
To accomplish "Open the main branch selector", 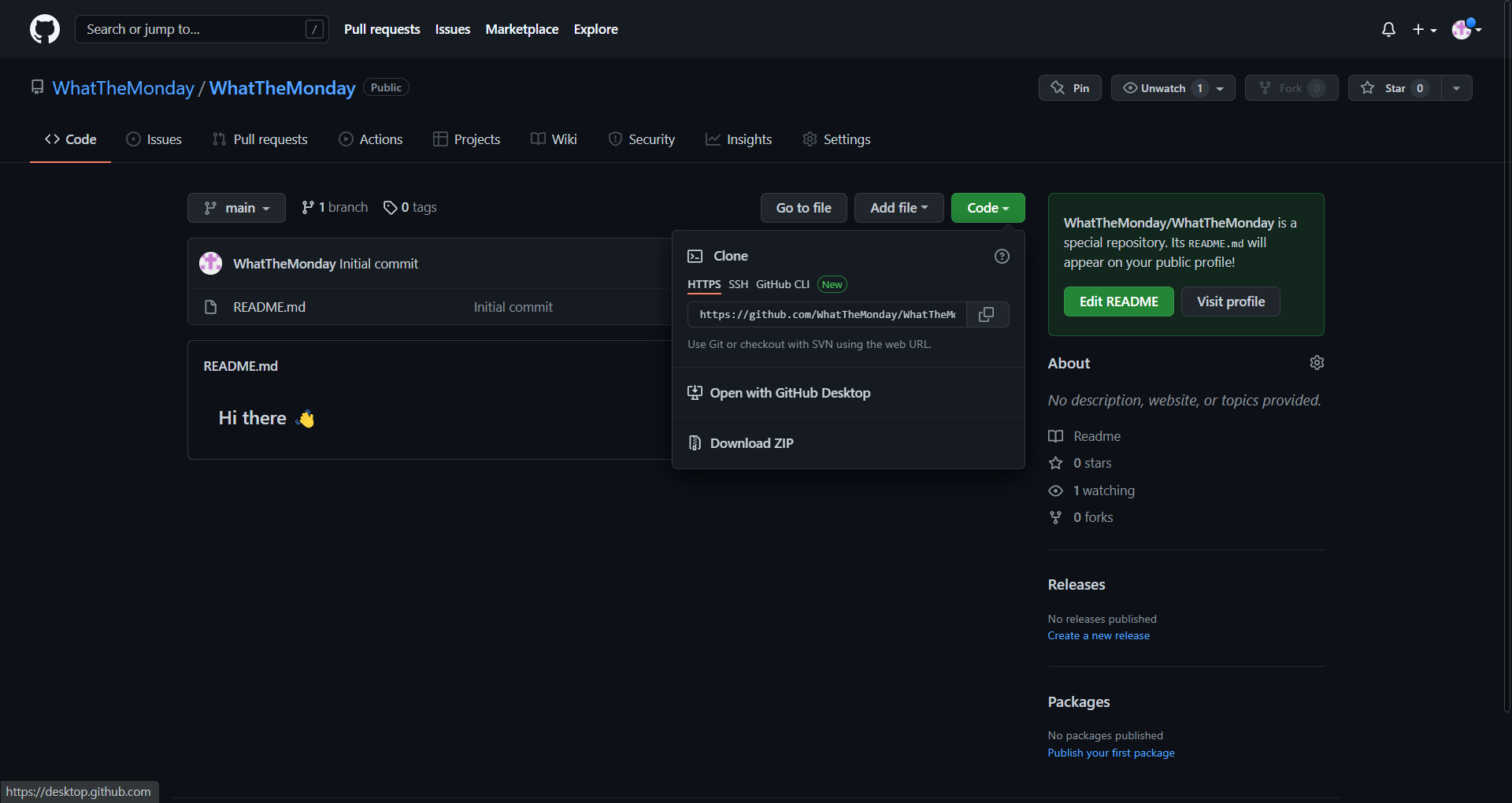I will (x=236, y=208).
